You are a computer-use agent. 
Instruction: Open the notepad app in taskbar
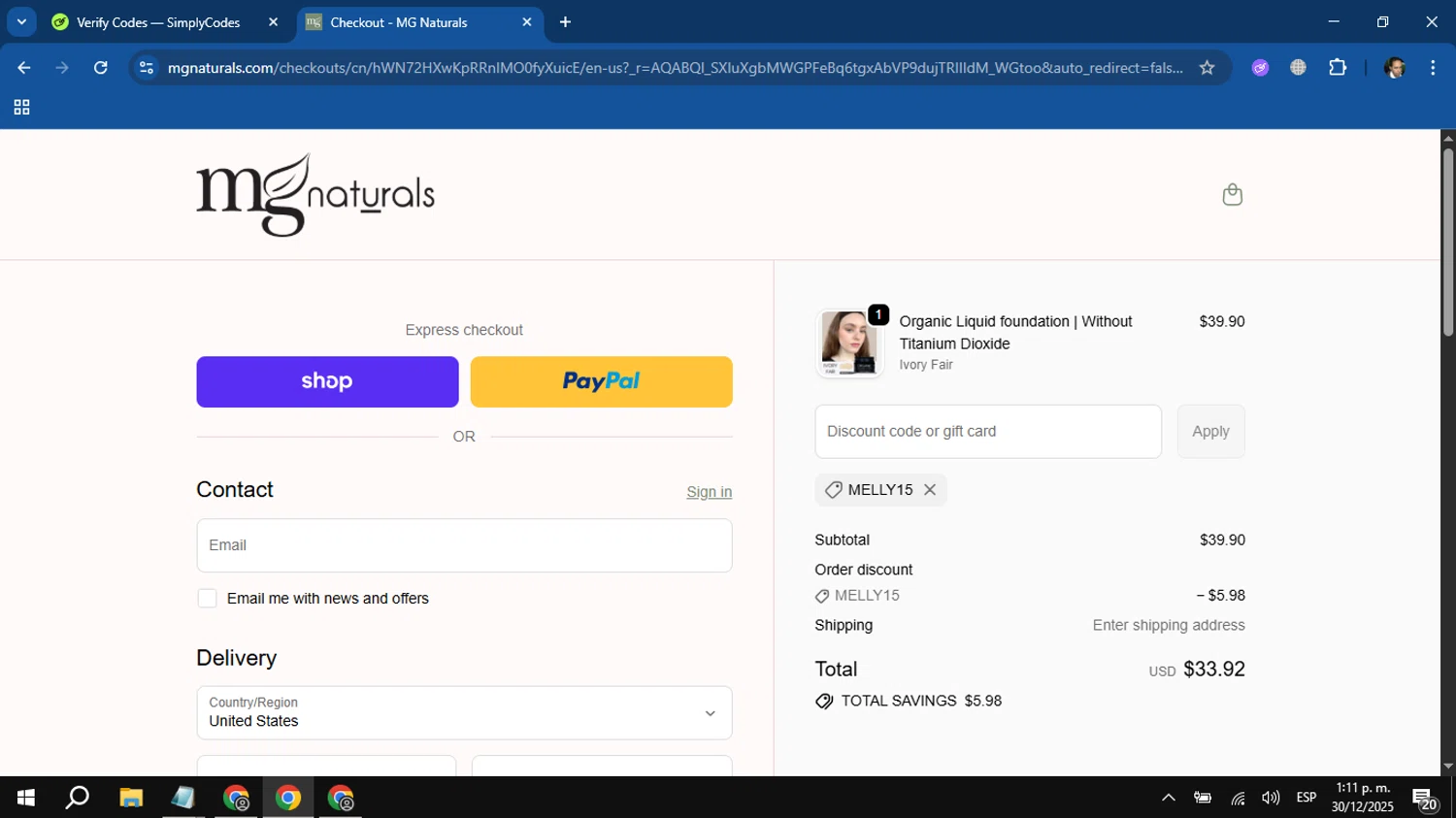coord(183,798)
